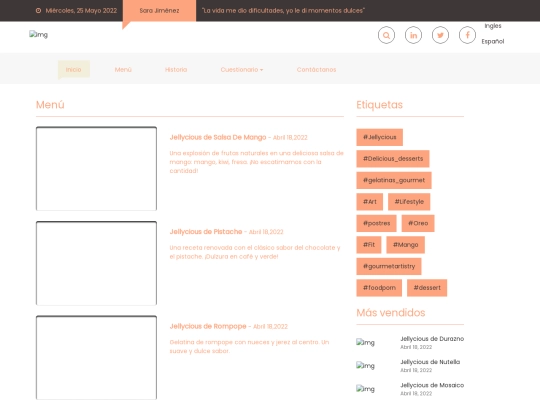Open the Contáctanos navigation item
The image size is (540, 405).
(316, 70)
